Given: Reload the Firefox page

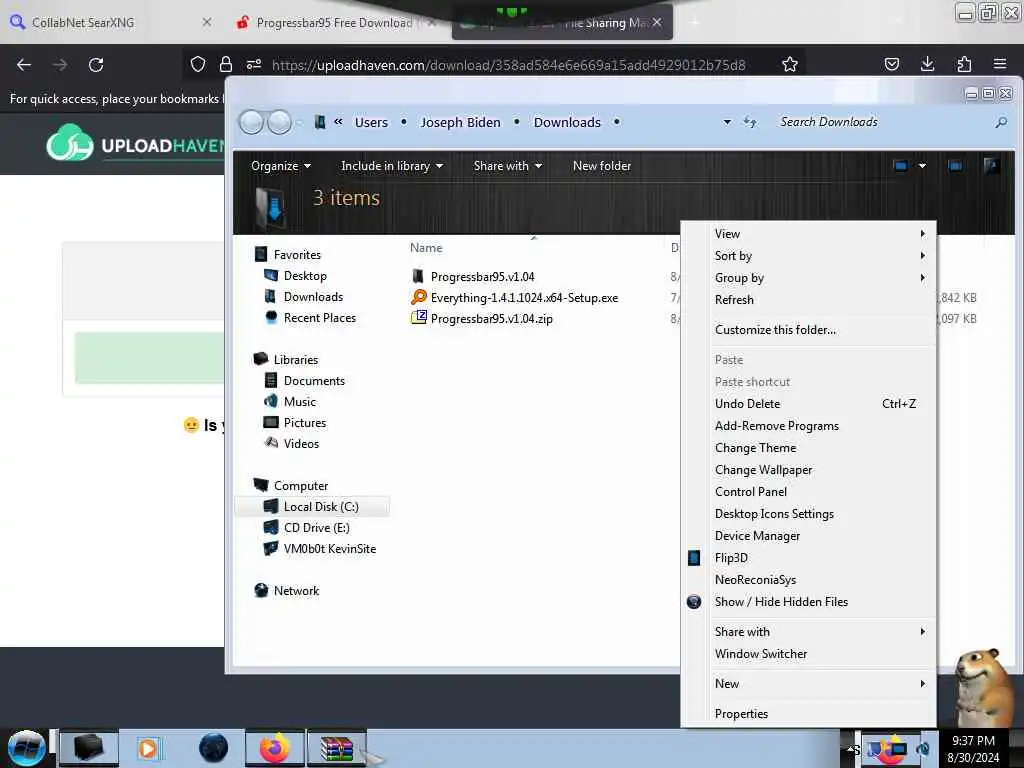Looking at the screenshot, I should 96,65.
